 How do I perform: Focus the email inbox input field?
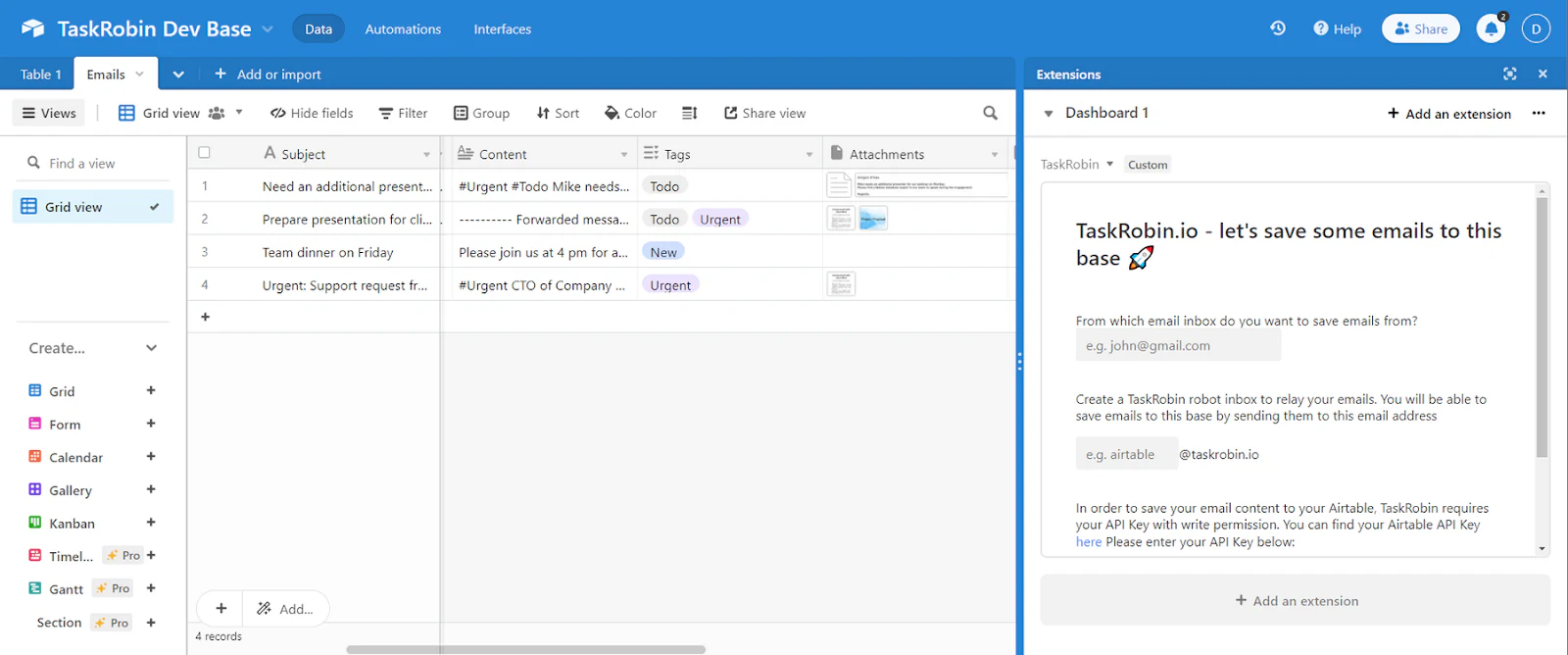[x=1178, y=345]
